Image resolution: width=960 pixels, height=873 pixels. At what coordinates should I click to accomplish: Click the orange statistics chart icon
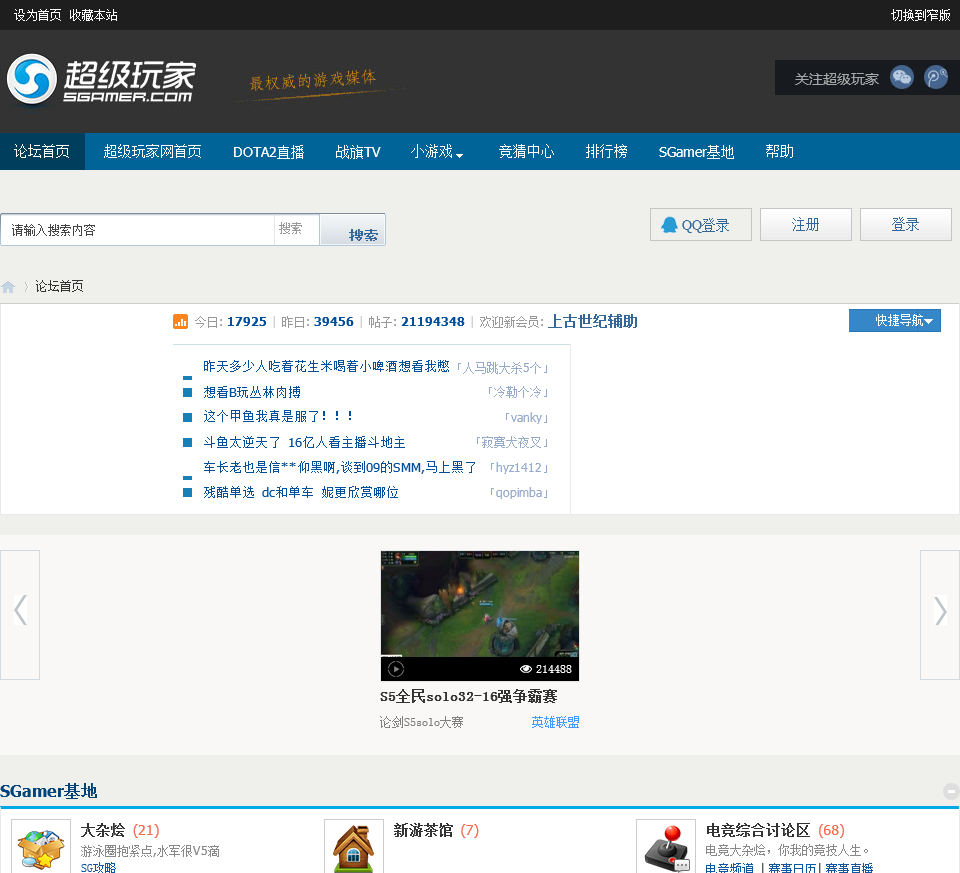tap(180, 321)
